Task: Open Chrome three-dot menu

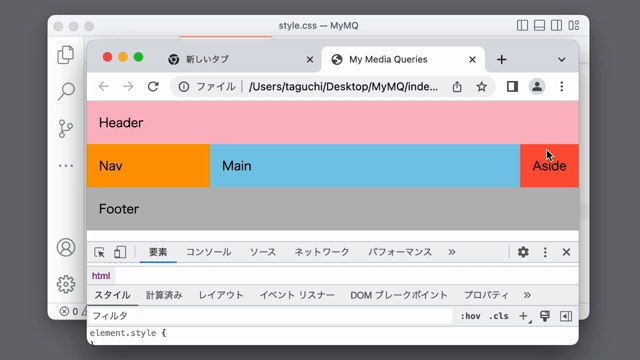Action: coord(562,87)
